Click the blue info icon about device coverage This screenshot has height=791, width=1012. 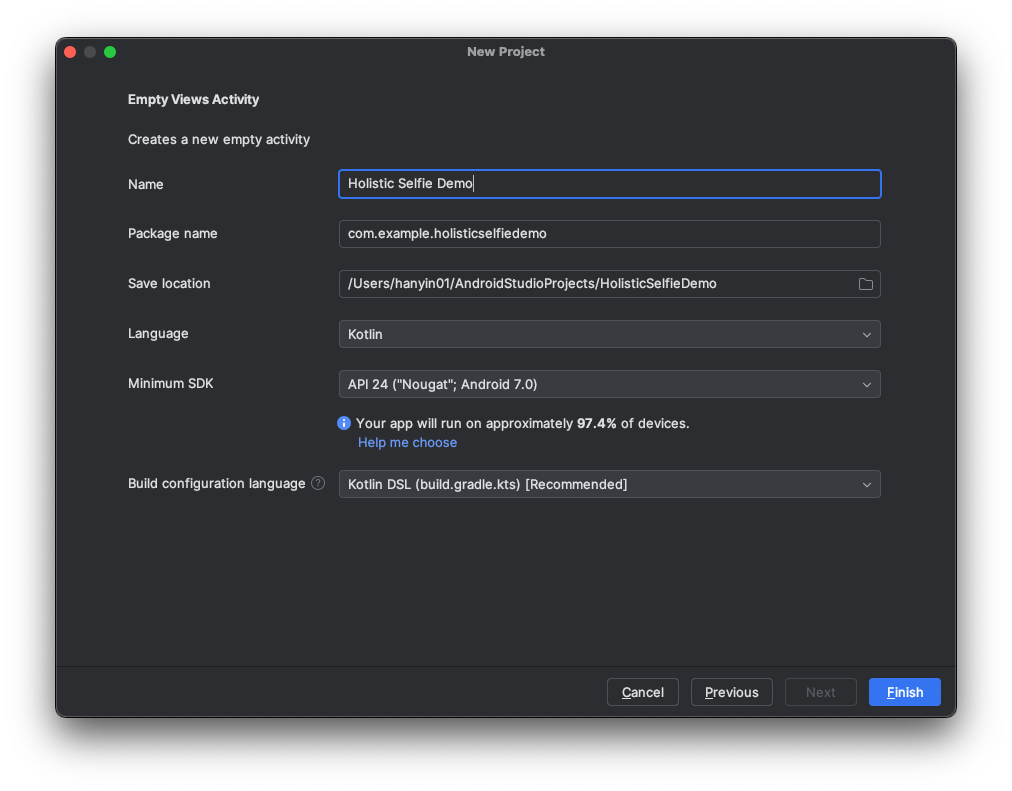[x=343, y=423]
